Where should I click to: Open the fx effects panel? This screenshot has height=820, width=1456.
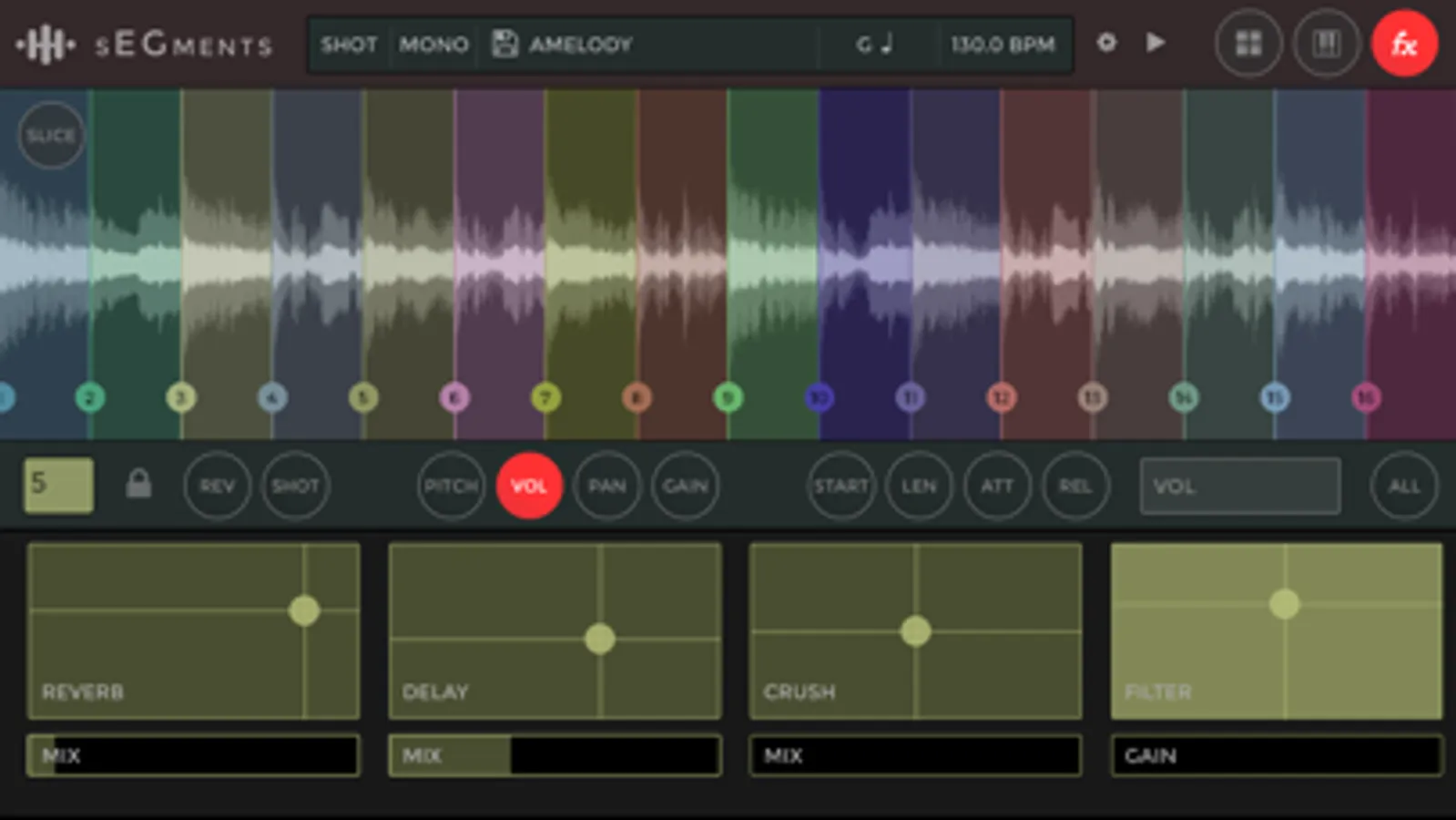tap(1404, 44)
